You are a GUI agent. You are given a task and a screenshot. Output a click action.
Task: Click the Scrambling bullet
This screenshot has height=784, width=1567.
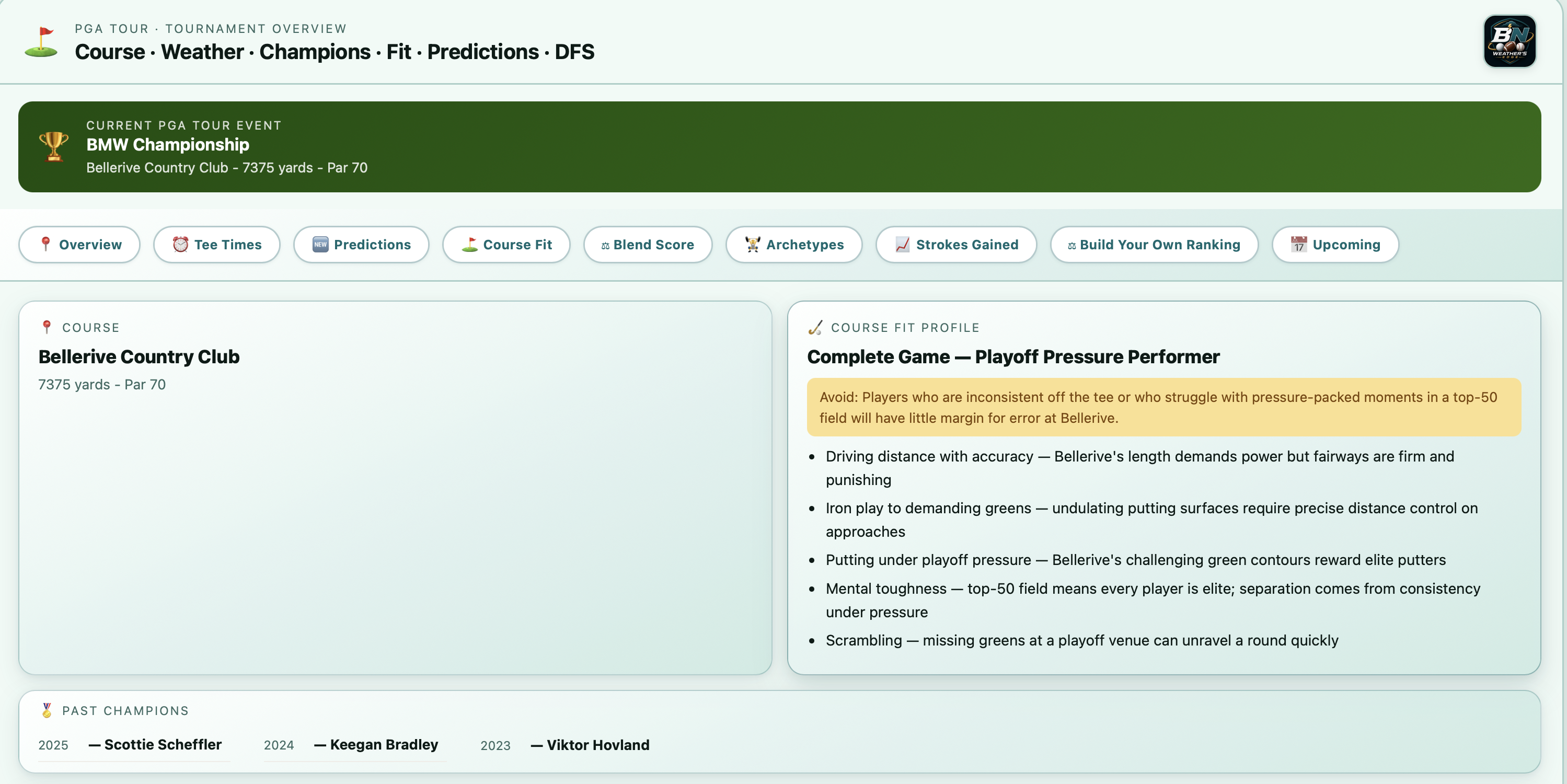[x=1081, y=640]
